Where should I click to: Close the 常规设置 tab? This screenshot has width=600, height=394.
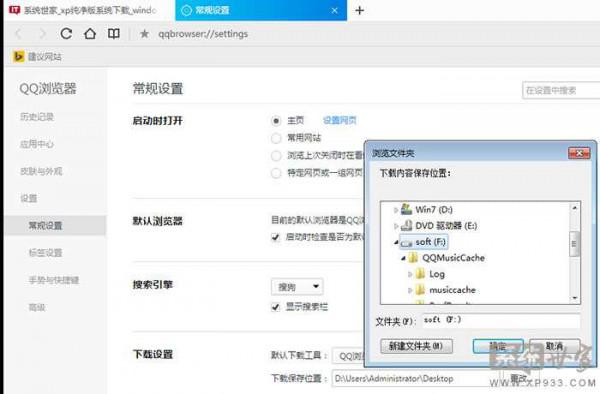tap(334, 11)
